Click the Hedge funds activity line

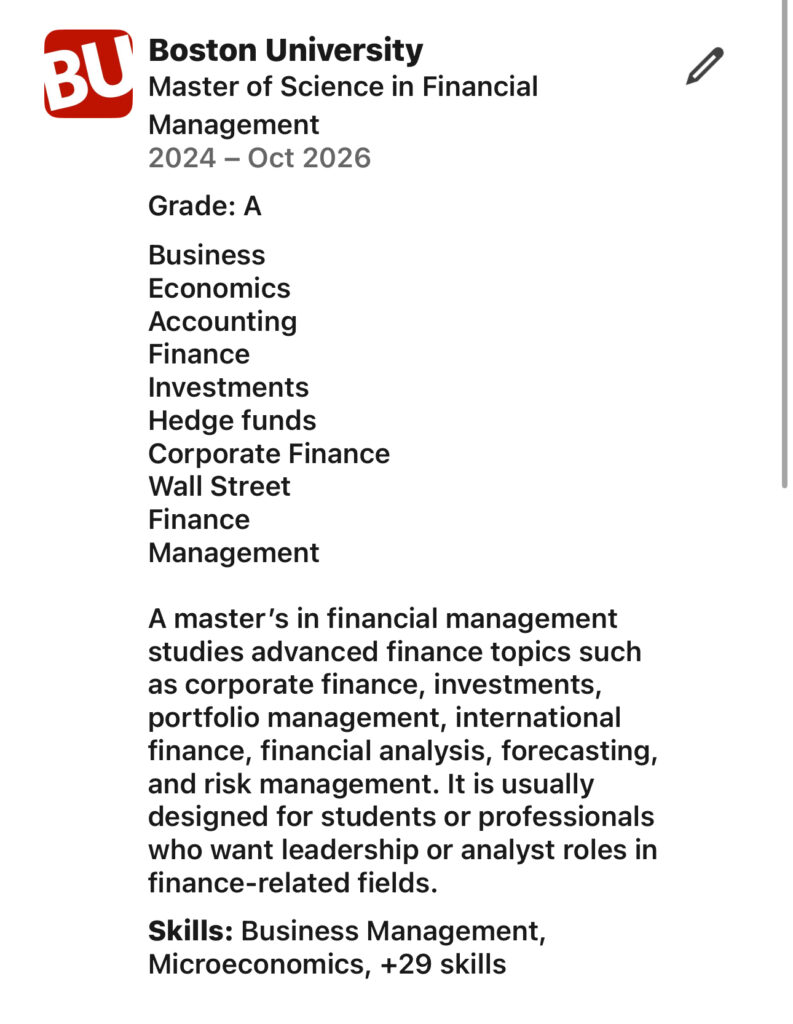232,421
